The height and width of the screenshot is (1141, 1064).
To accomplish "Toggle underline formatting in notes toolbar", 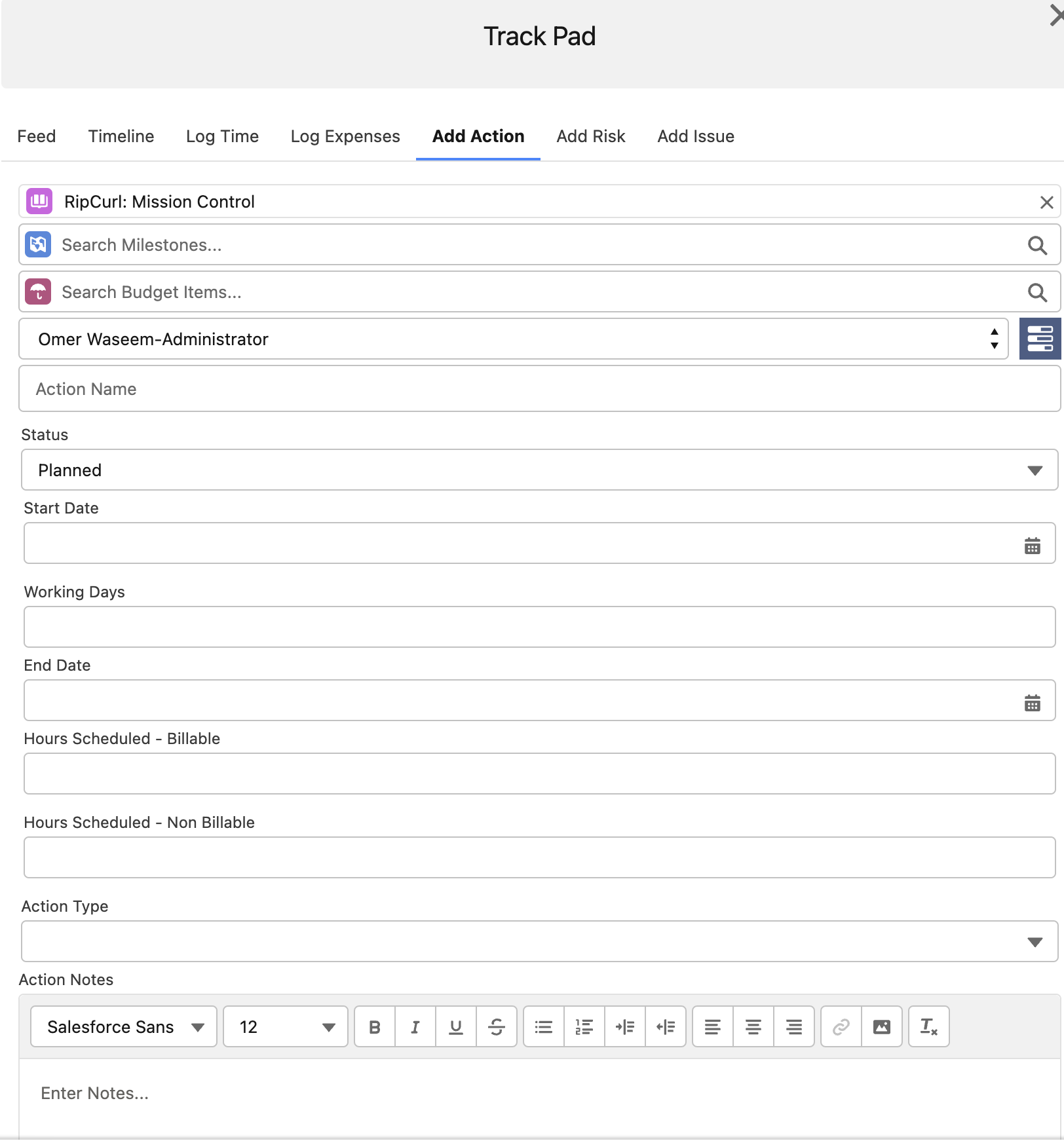I will [x=456, y=1027].
